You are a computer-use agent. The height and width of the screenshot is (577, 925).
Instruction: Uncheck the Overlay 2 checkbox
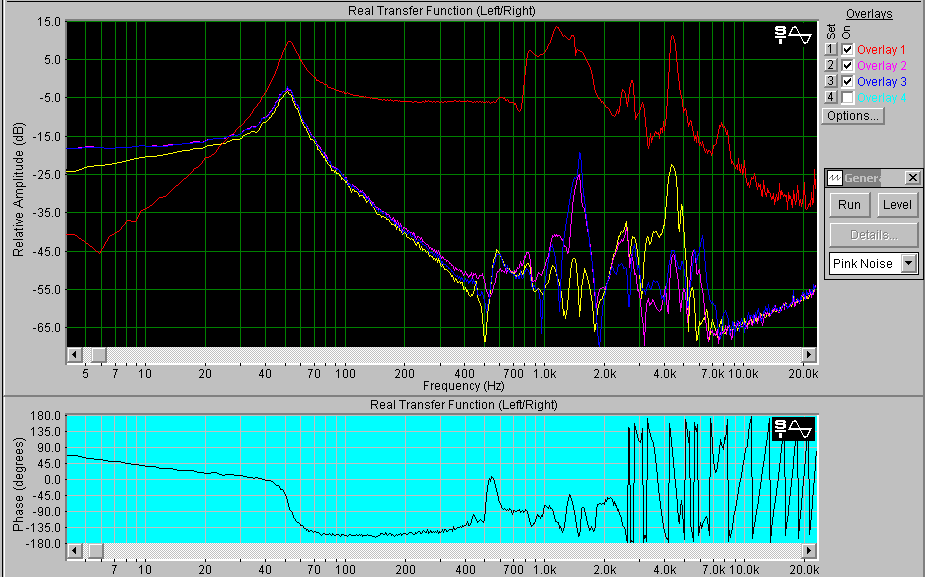[847, 65]
